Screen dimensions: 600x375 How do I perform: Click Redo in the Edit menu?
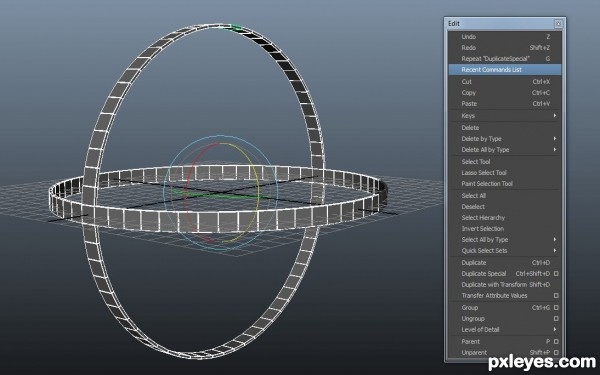click(505, 48)
